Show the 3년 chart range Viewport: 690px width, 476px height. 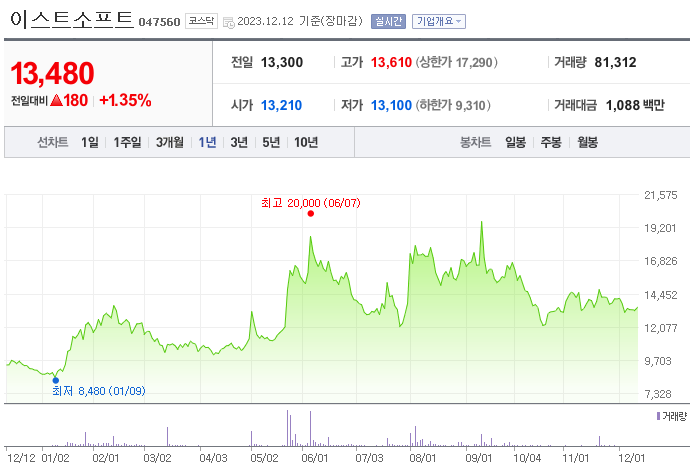[x=239, y=142]
